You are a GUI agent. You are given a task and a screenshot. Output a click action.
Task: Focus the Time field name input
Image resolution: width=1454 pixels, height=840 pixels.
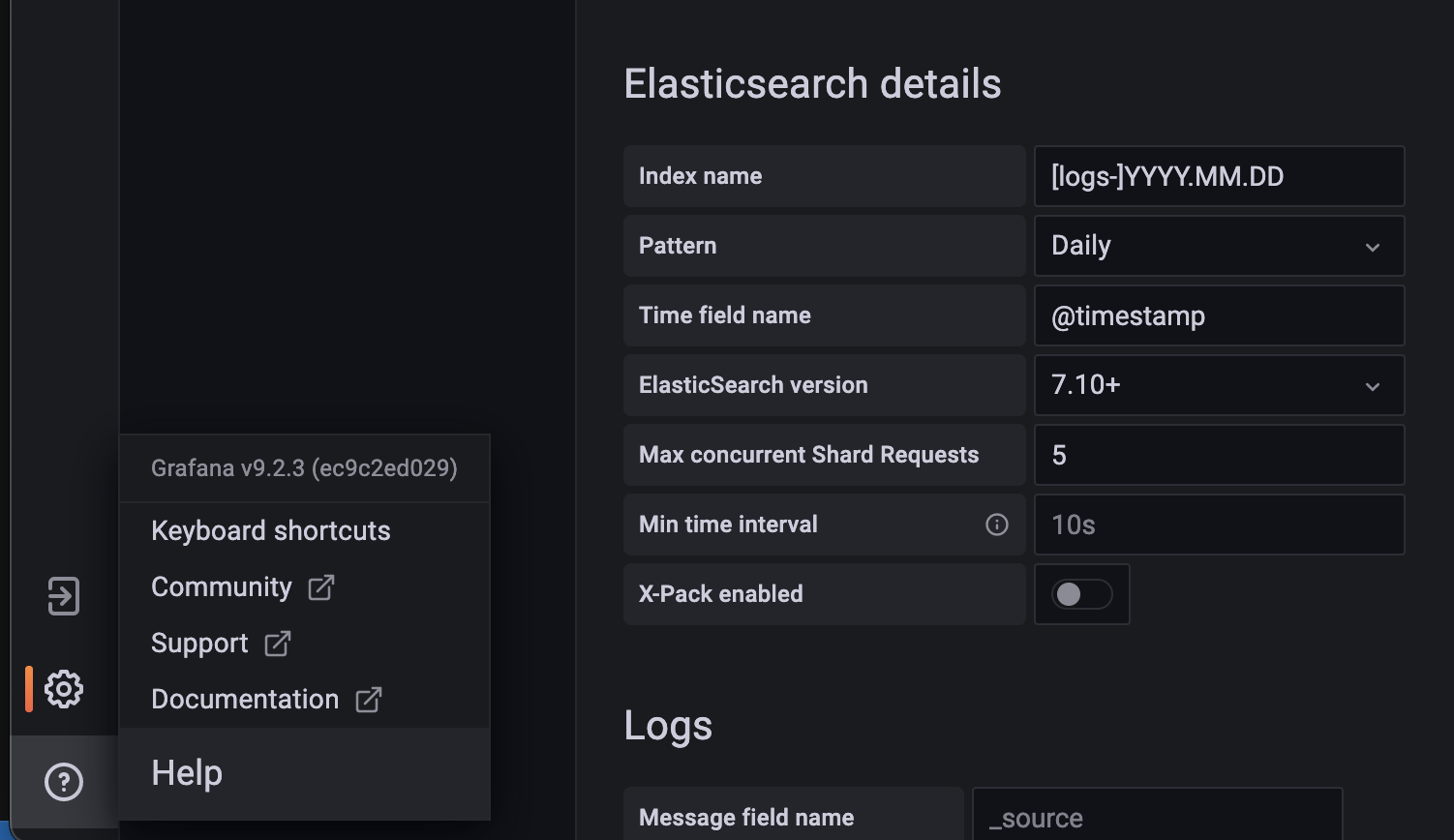[x=1219, y=315]
